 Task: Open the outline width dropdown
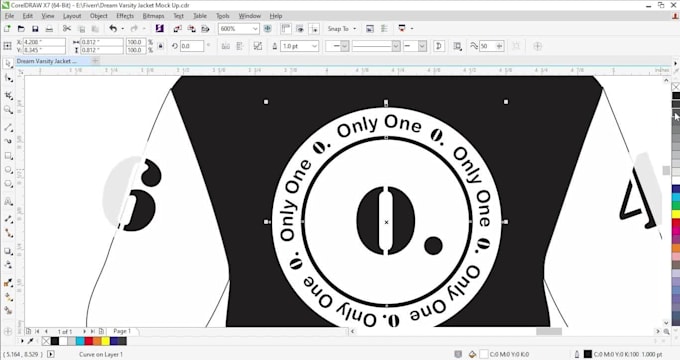(315, 46)
